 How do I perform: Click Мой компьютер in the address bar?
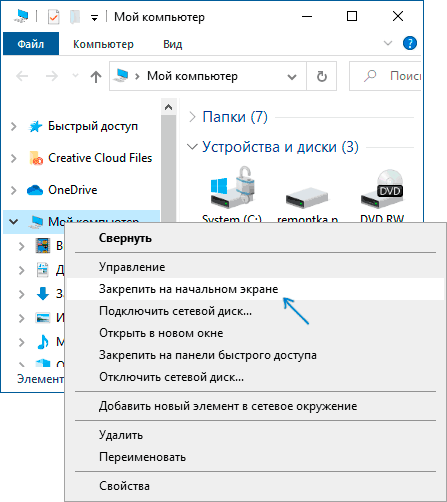tap(192, 76)
